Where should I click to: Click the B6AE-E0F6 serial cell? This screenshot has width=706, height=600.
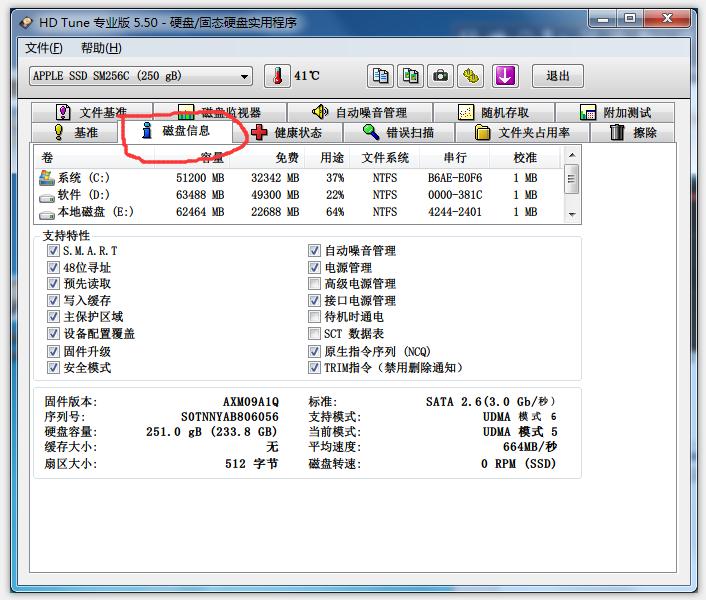[x=455, y=178]
